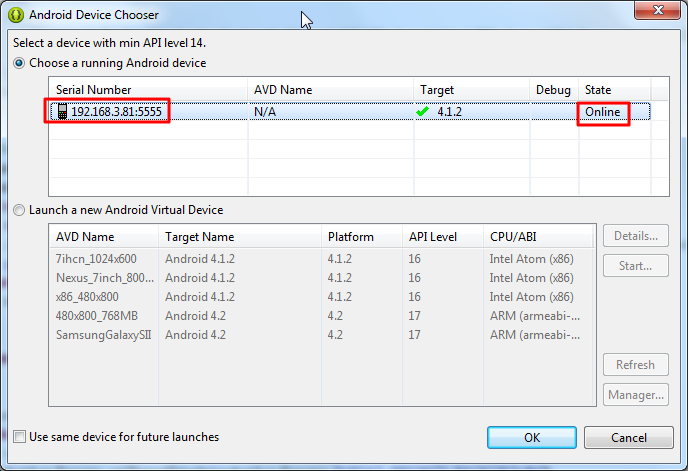
Task: Click the Debug column header
Action: 554,90
